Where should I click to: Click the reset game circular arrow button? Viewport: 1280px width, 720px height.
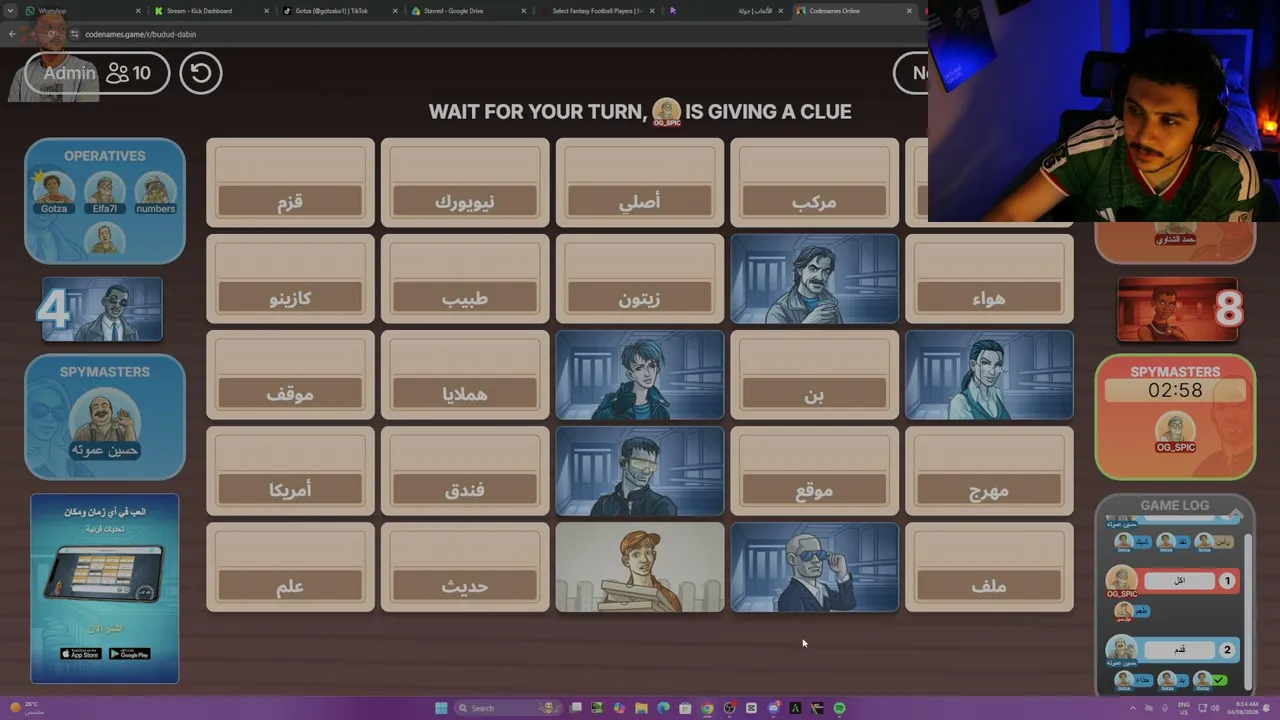pos(201,73)
